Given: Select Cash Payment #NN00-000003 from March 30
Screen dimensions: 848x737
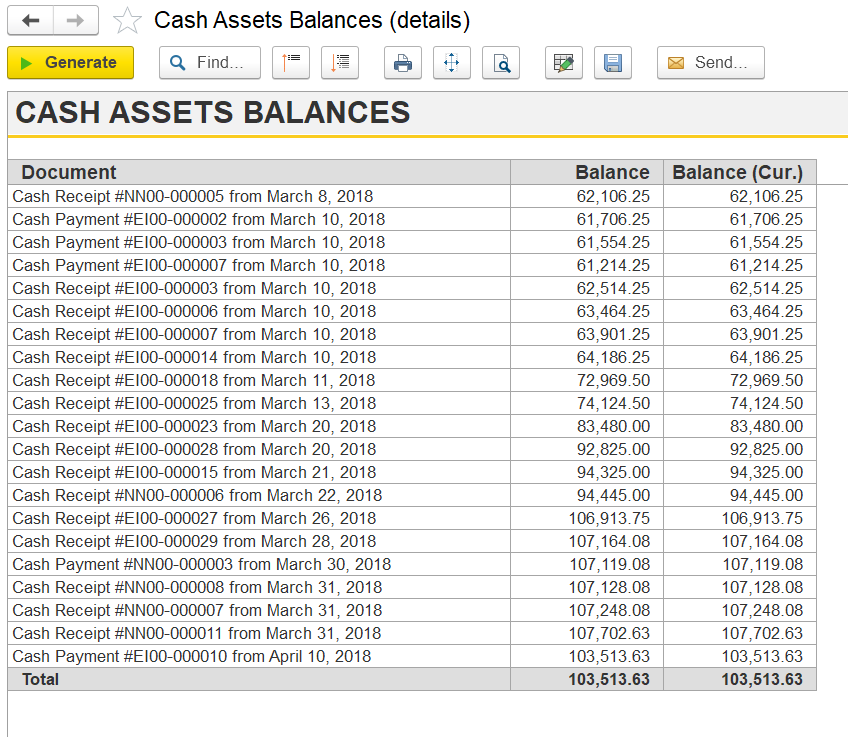Looking at the screenshot, I should tap(201, 564).
